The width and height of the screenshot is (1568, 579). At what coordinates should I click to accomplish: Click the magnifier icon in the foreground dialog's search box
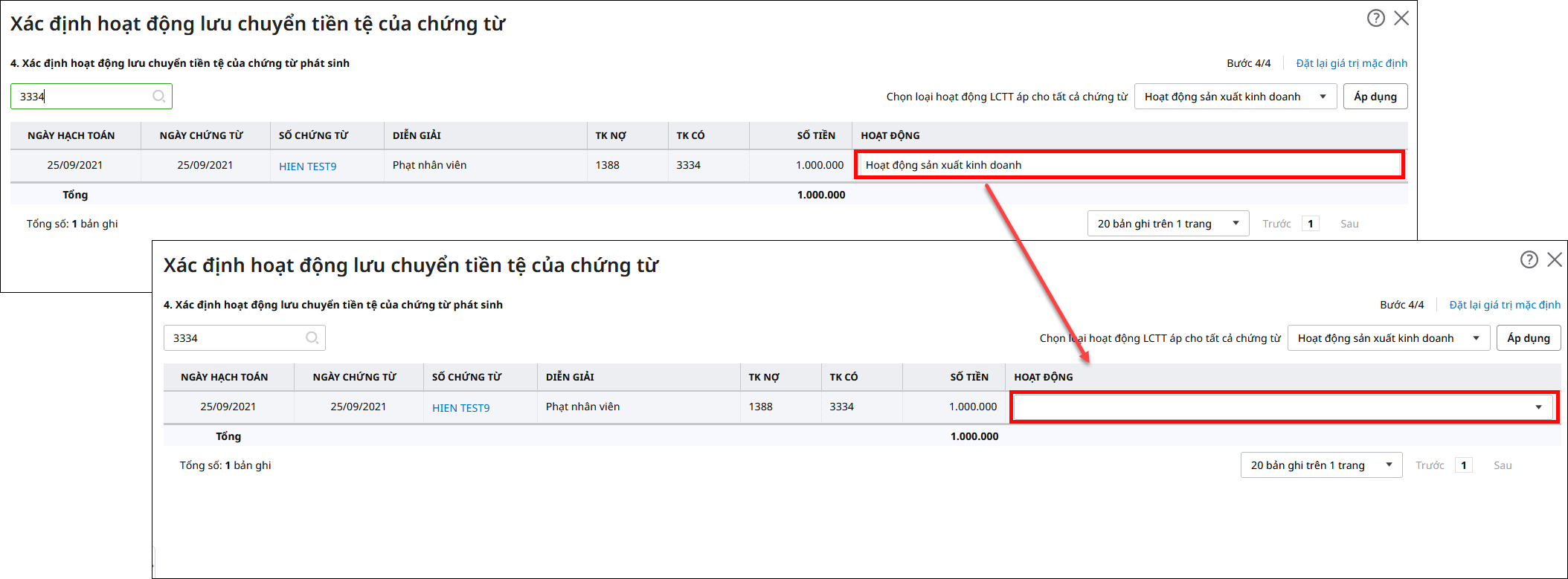pyautogui.click(x=312, y=337)
